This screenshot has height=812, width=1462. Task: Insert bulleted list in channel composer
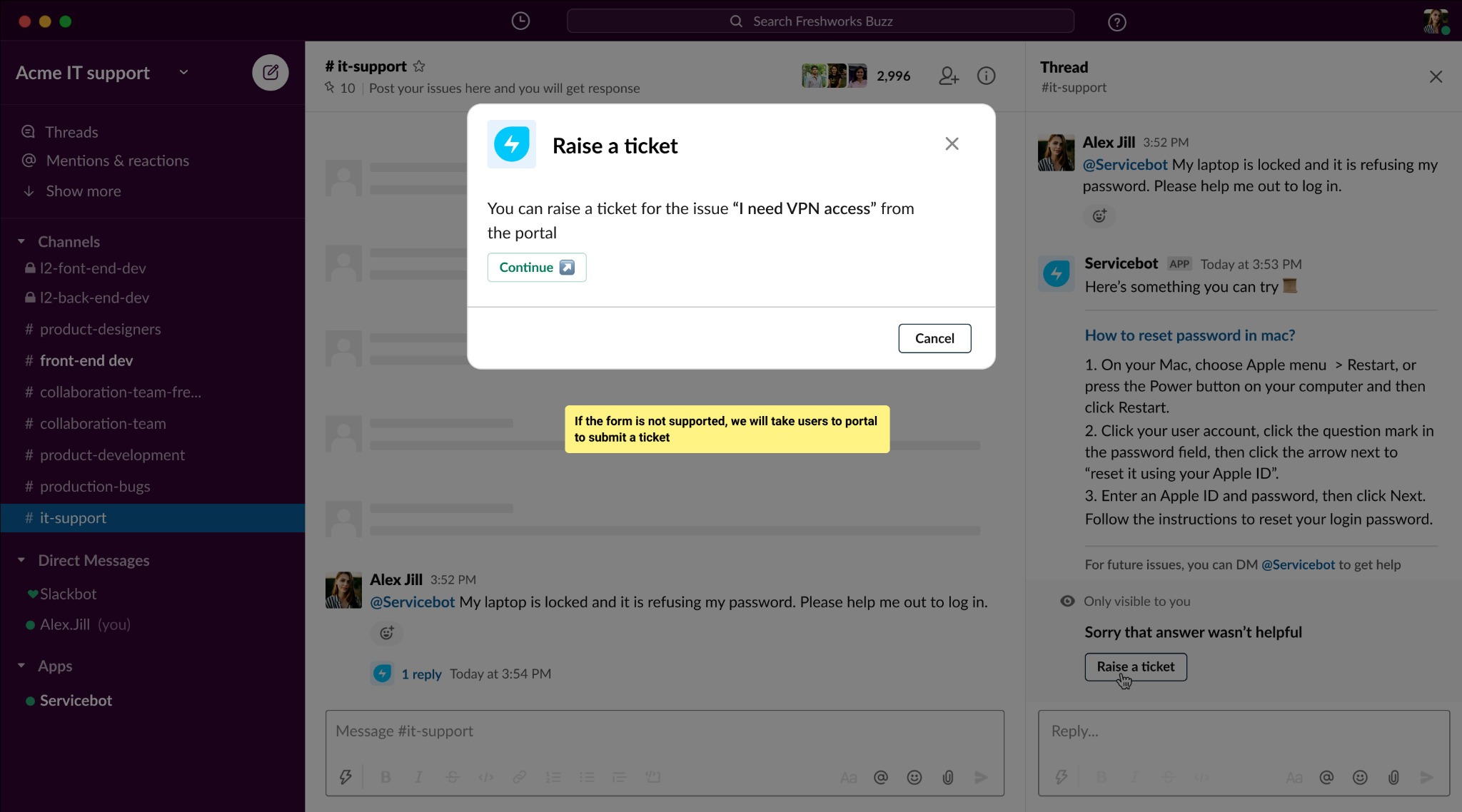(587, 777)
